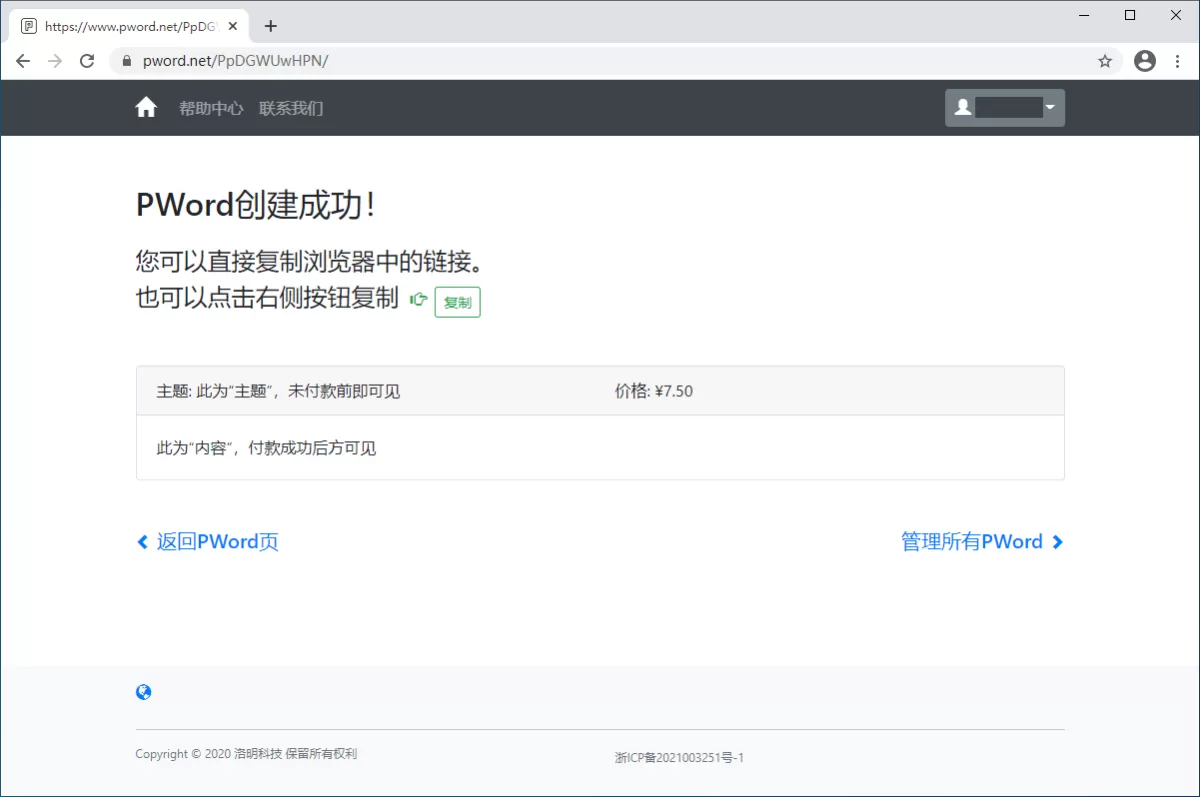
Task: Go to the PWord home icon
Action: tap(146, 108)
